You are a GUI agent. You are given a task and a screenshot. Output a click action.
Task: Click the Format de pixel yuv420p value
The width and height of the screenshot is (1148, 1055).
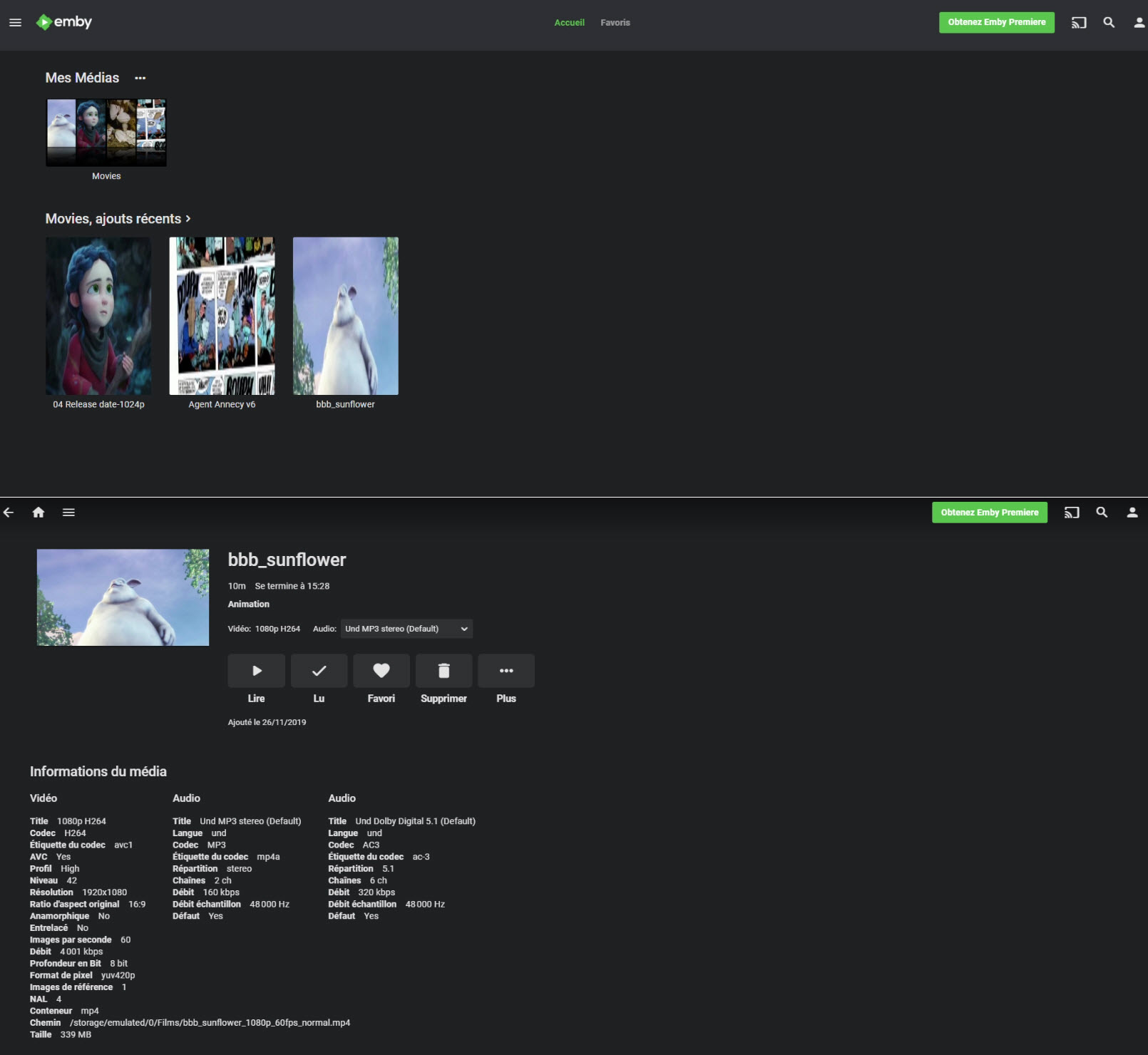[118, 975]
